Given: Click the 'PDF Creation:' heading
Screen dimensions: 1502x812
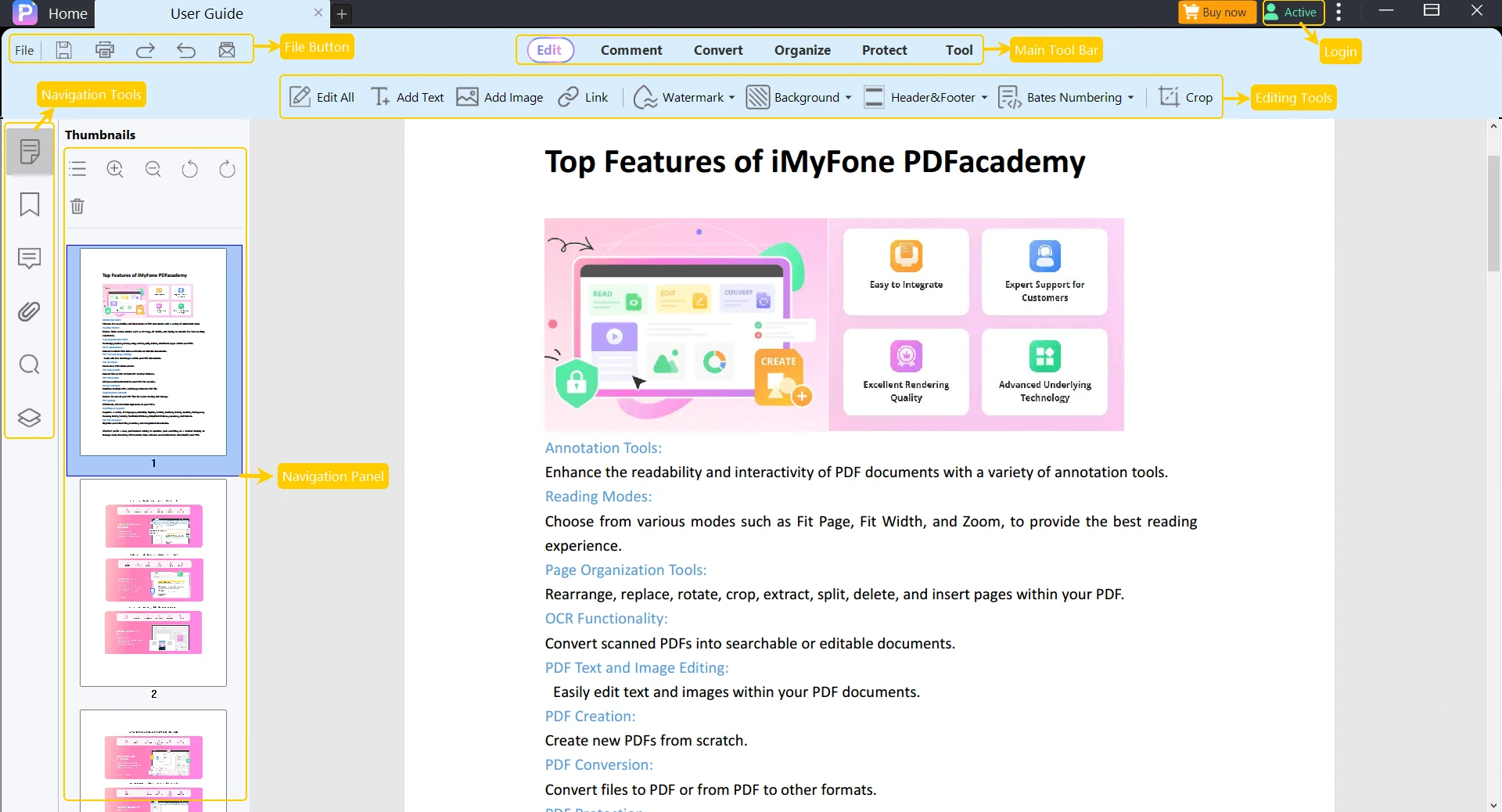Looking at the screenshot, I should point(590,717).
